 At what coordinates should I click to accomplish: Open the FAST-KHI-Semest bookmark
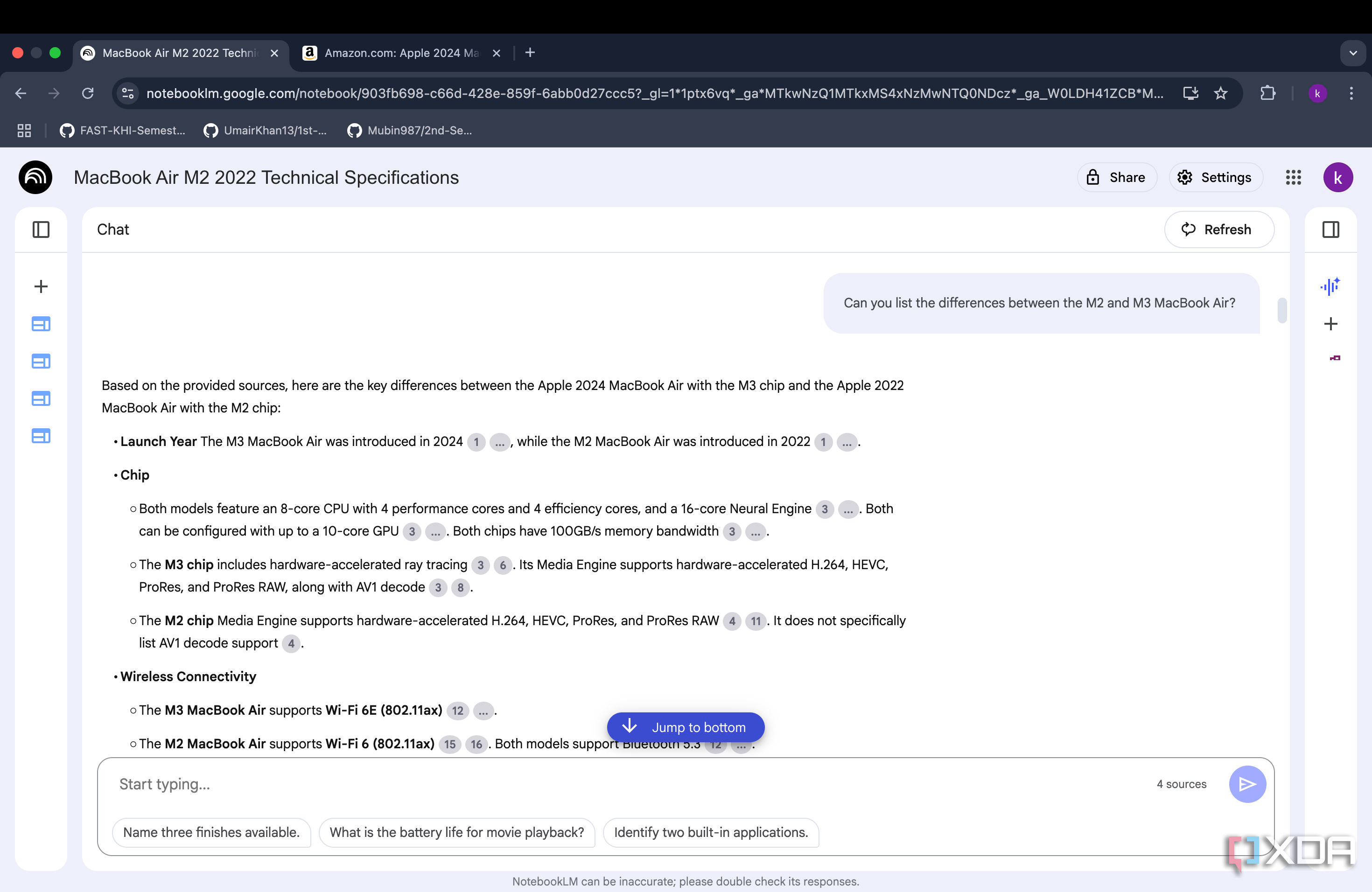pos(123,131)
